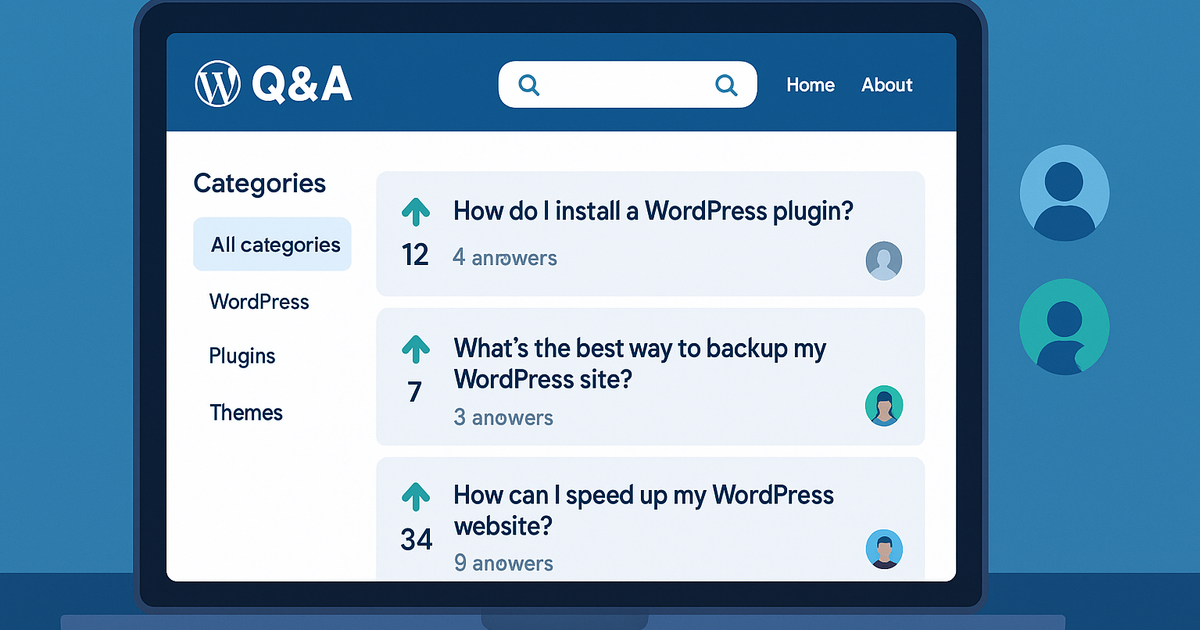Click the blue user avatar outside the laptop
This screenshot has height=630, width=1200.
click(x=1064, y=192)
